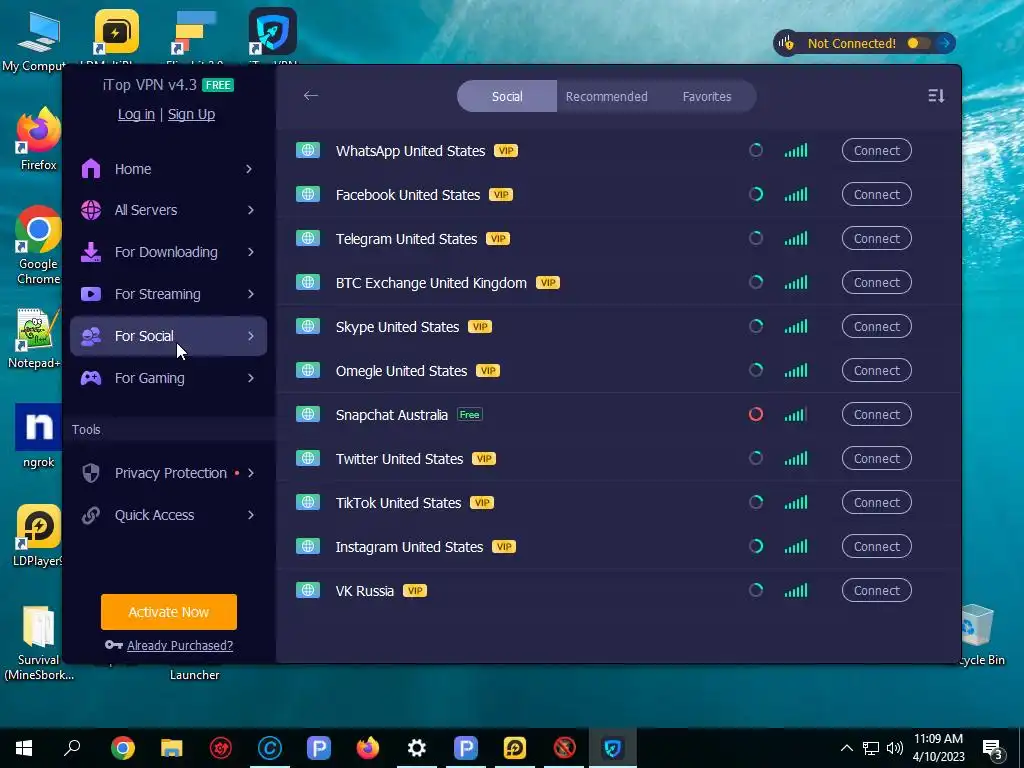Click the For Streaming play icon
This screenshot has width=1024, height=768.
pyautogui.click(x=91, y=294)
